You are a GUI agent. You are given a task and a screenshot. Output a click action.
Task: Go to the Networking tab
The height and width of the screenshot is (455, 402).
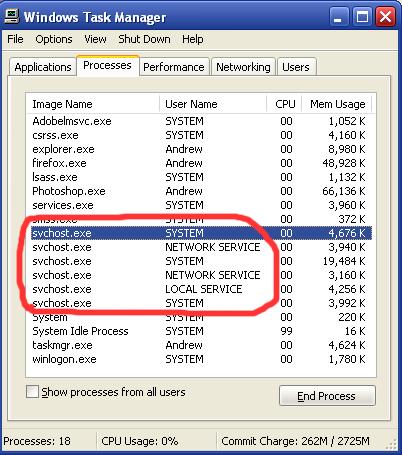tap(243, 67)
